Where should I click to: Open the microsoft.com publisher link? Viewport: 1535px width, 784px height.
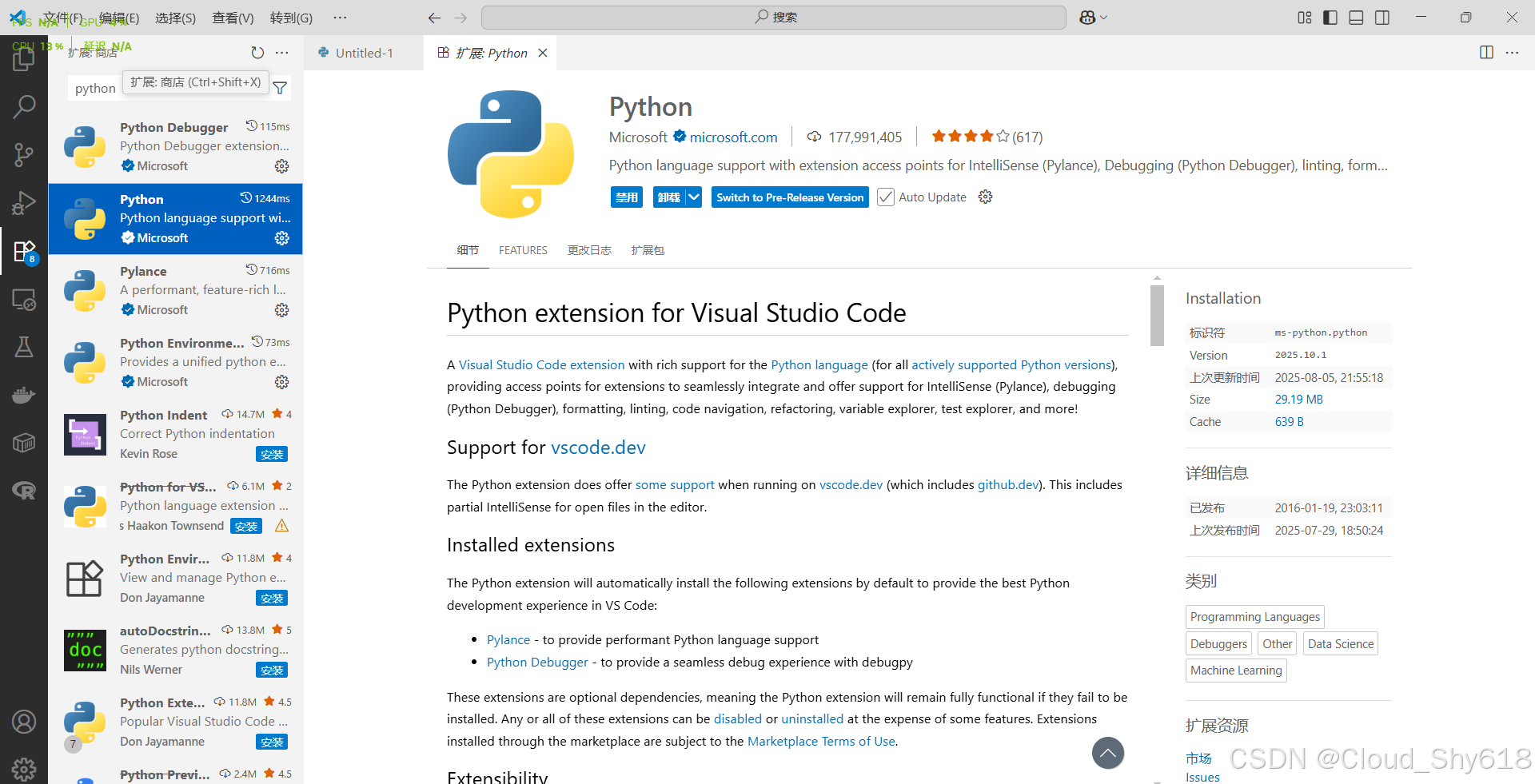pyautogui.click(x=733, y=137)
